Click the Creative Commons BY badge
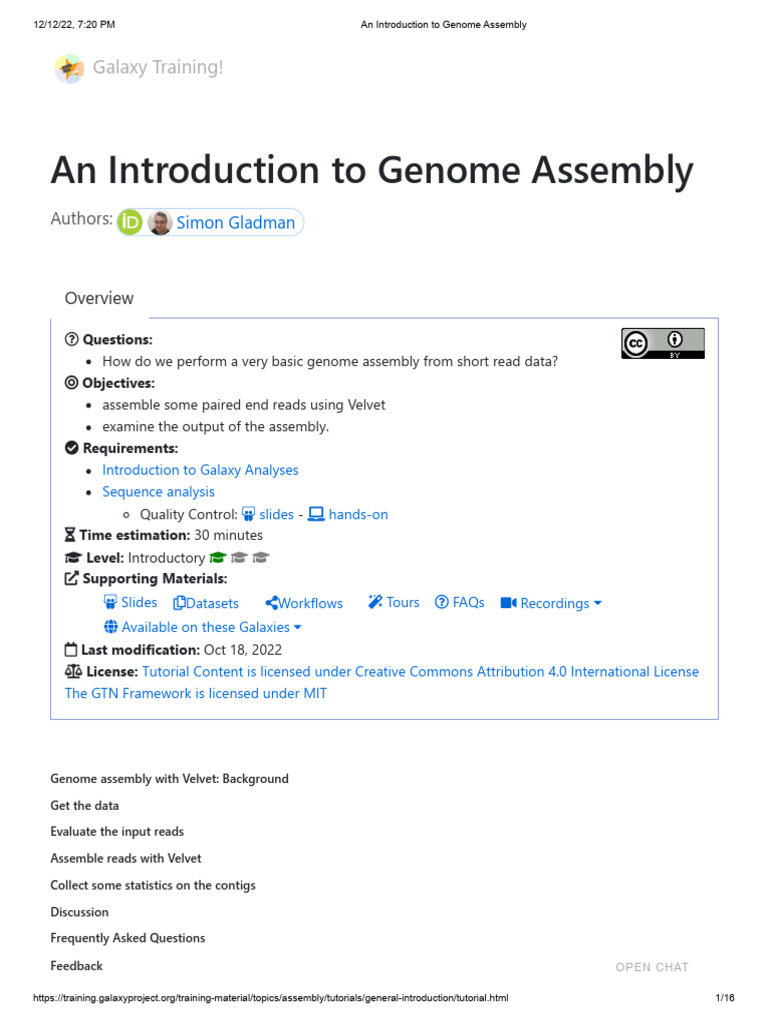Image resolution: width=768 pixels, height=1024 pixels. pyautogui.click(x=662, y=343)
